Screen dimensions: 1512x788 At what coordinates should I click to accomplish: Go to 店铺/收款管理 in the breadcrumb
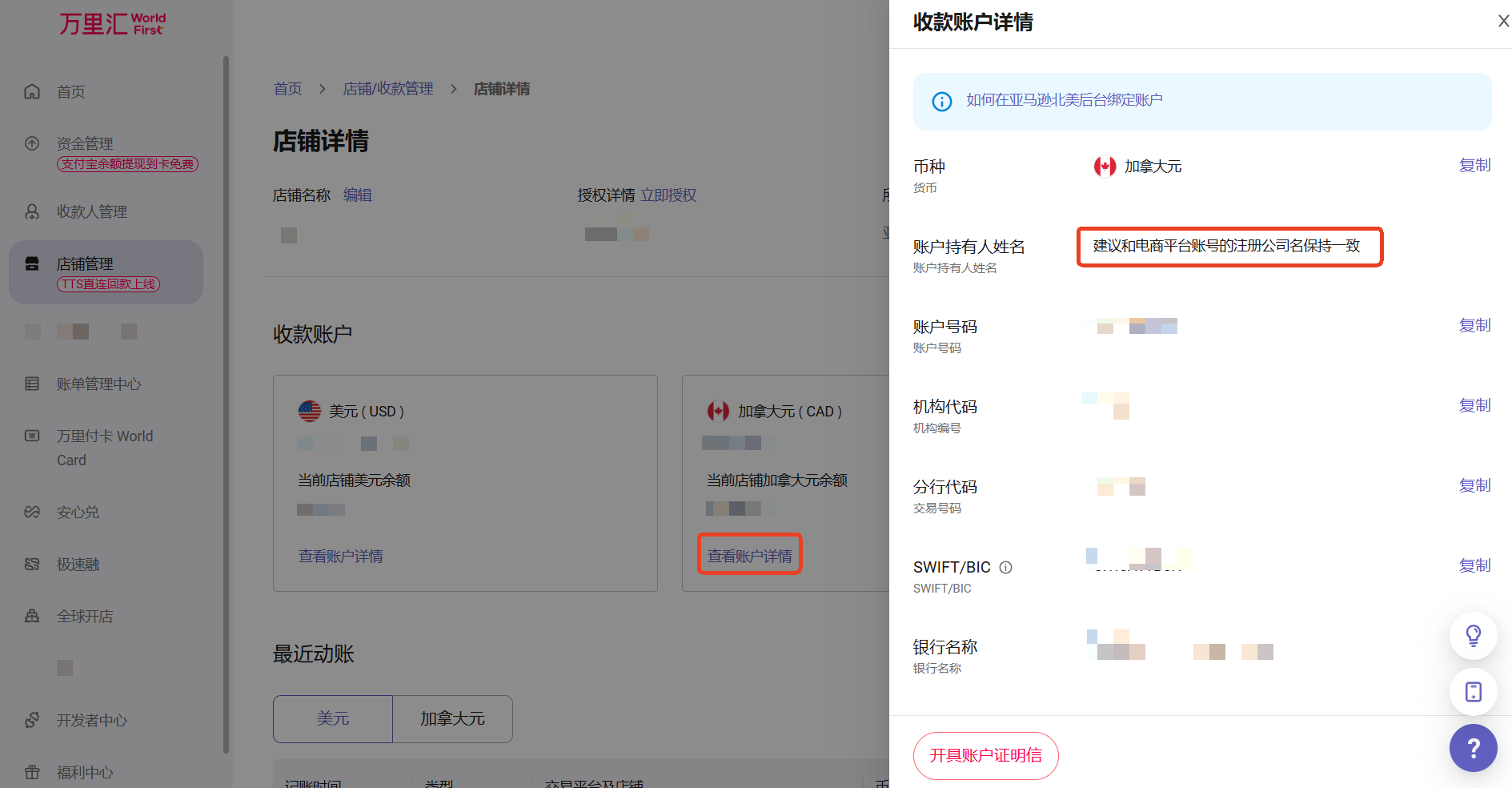[x=388, y=89]
